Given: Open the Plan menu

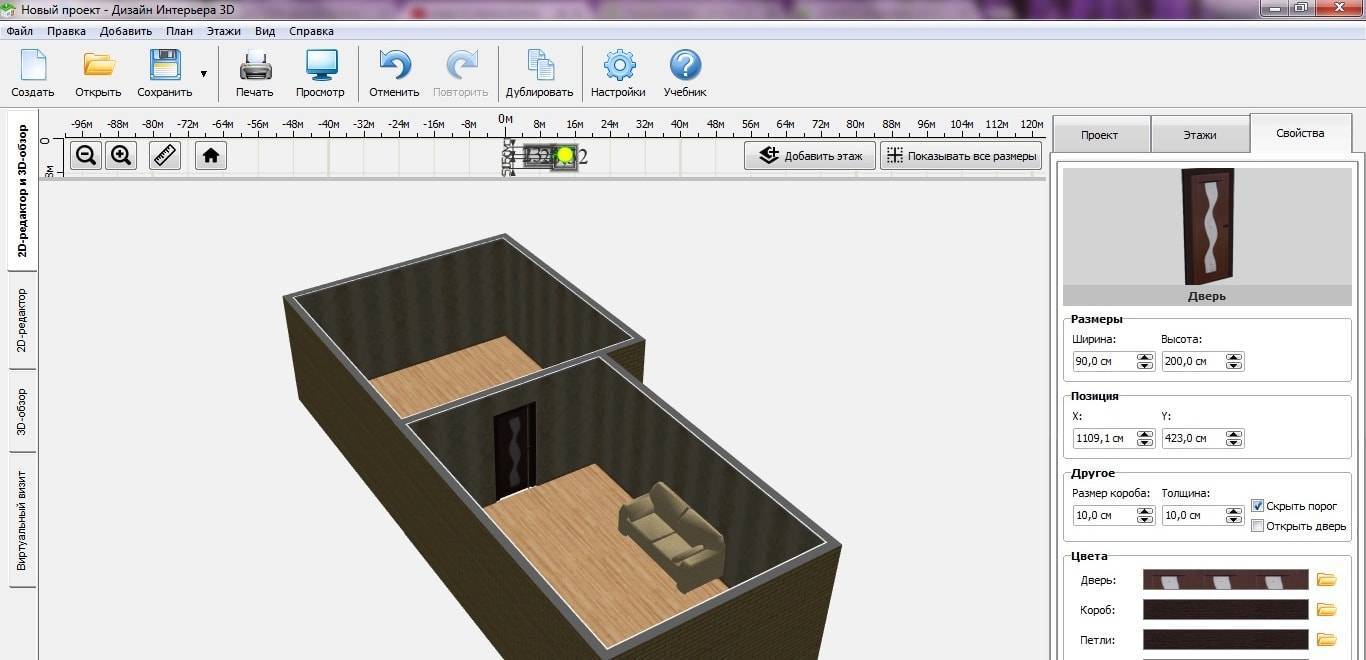Looking at the screenshot, I should (x=180, y=31).
